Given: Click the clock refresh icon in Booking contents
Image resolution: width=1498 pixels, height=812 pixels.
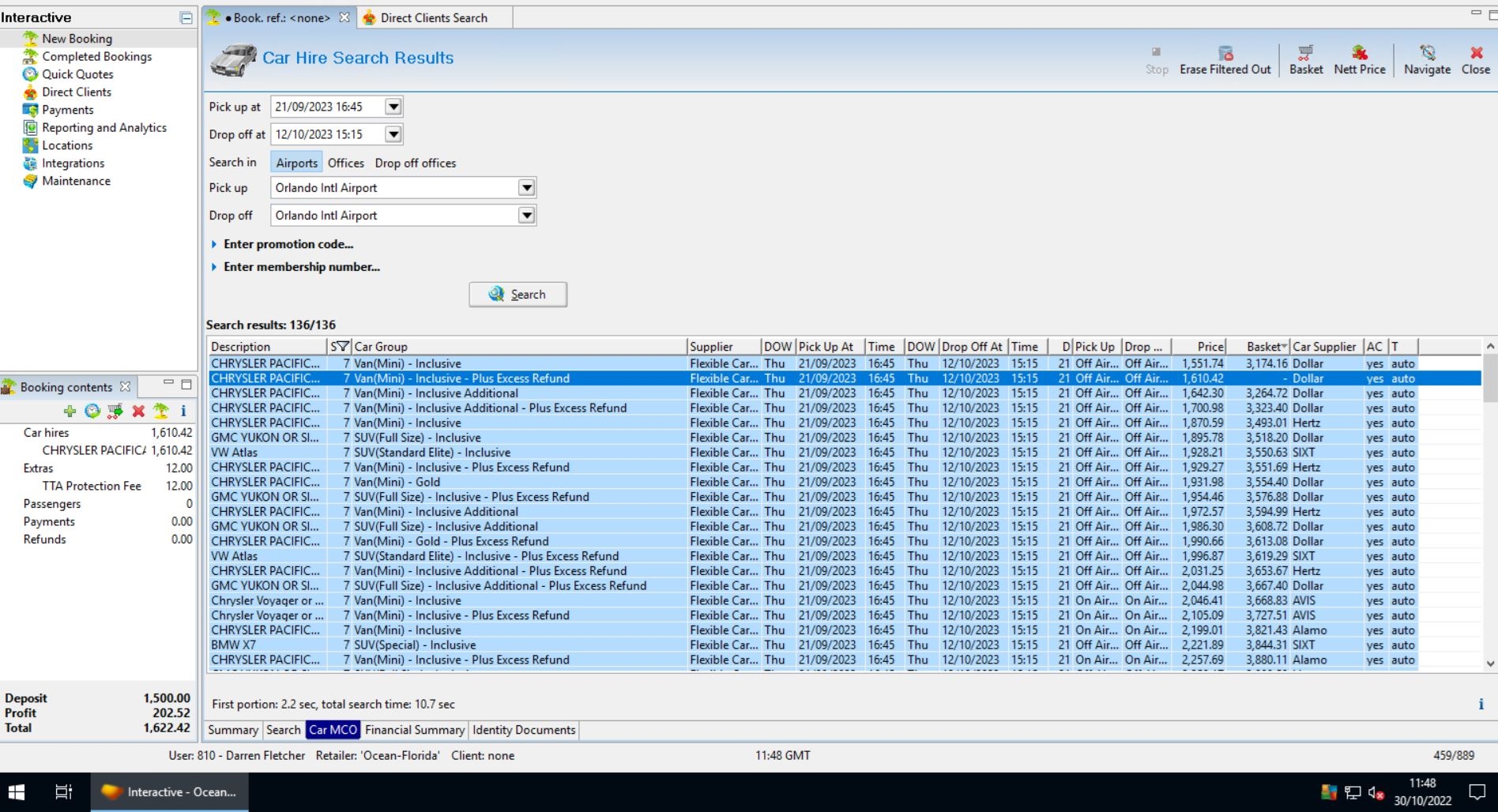Looking at the screenshot, I should [x=92, y=411].
